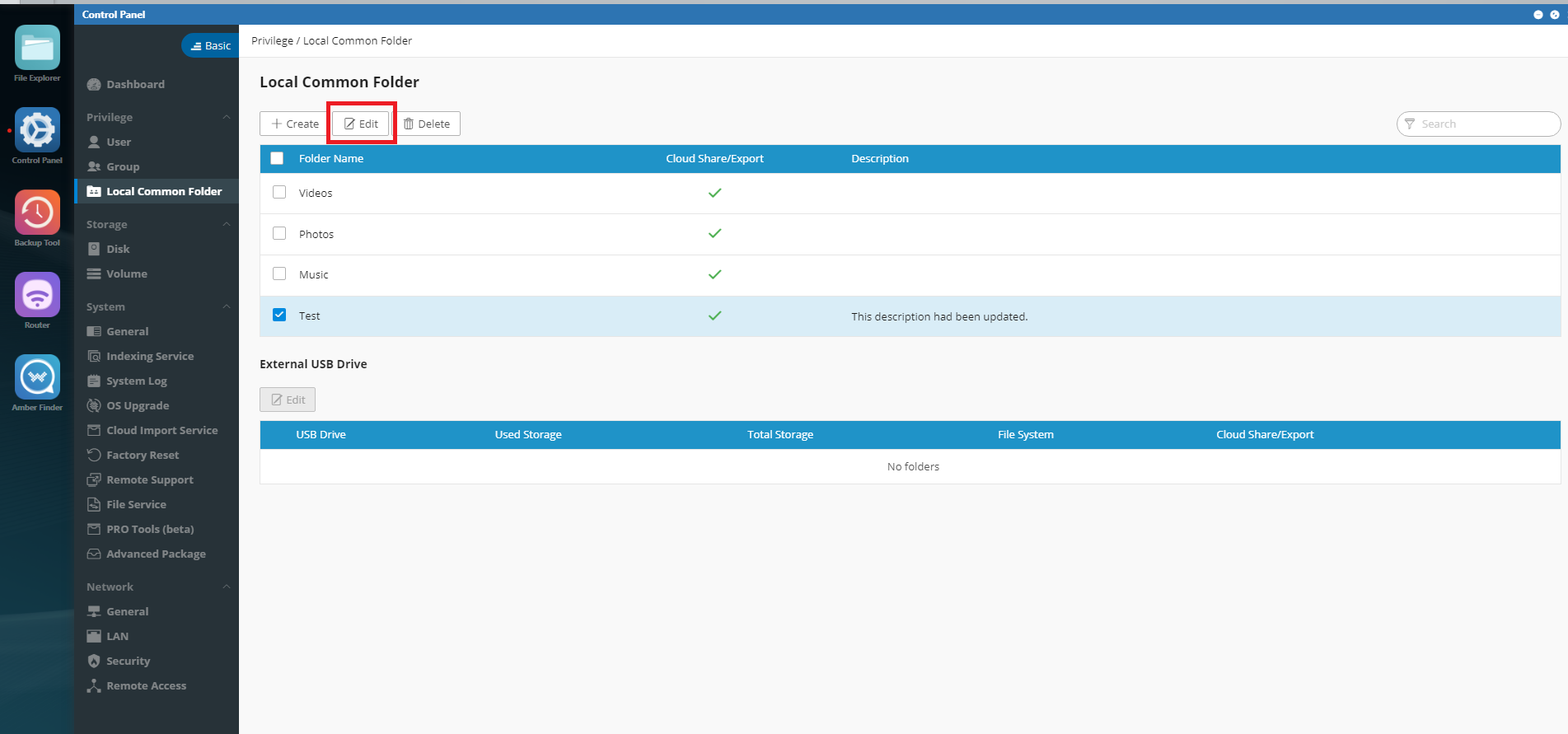Click the Remote Access icon
This screenshot has height=734, width=1568.
coord(94,685)
